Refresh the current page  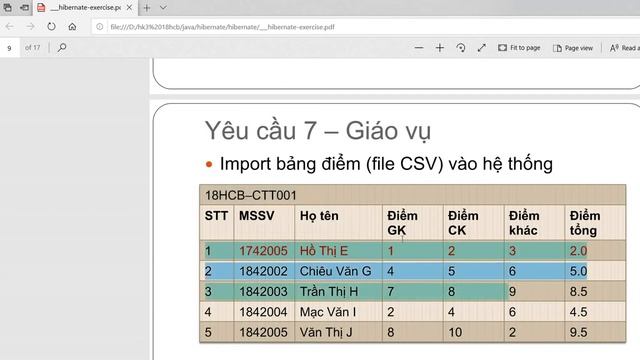tap(51, 27)
